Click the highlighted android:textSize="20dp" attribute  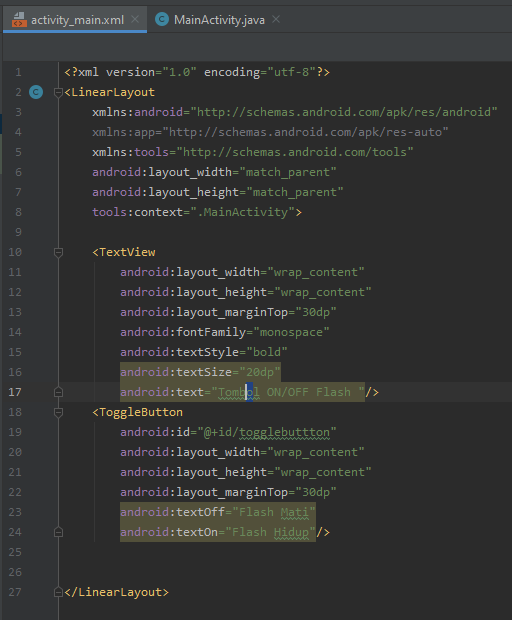(x=200, y=372)
